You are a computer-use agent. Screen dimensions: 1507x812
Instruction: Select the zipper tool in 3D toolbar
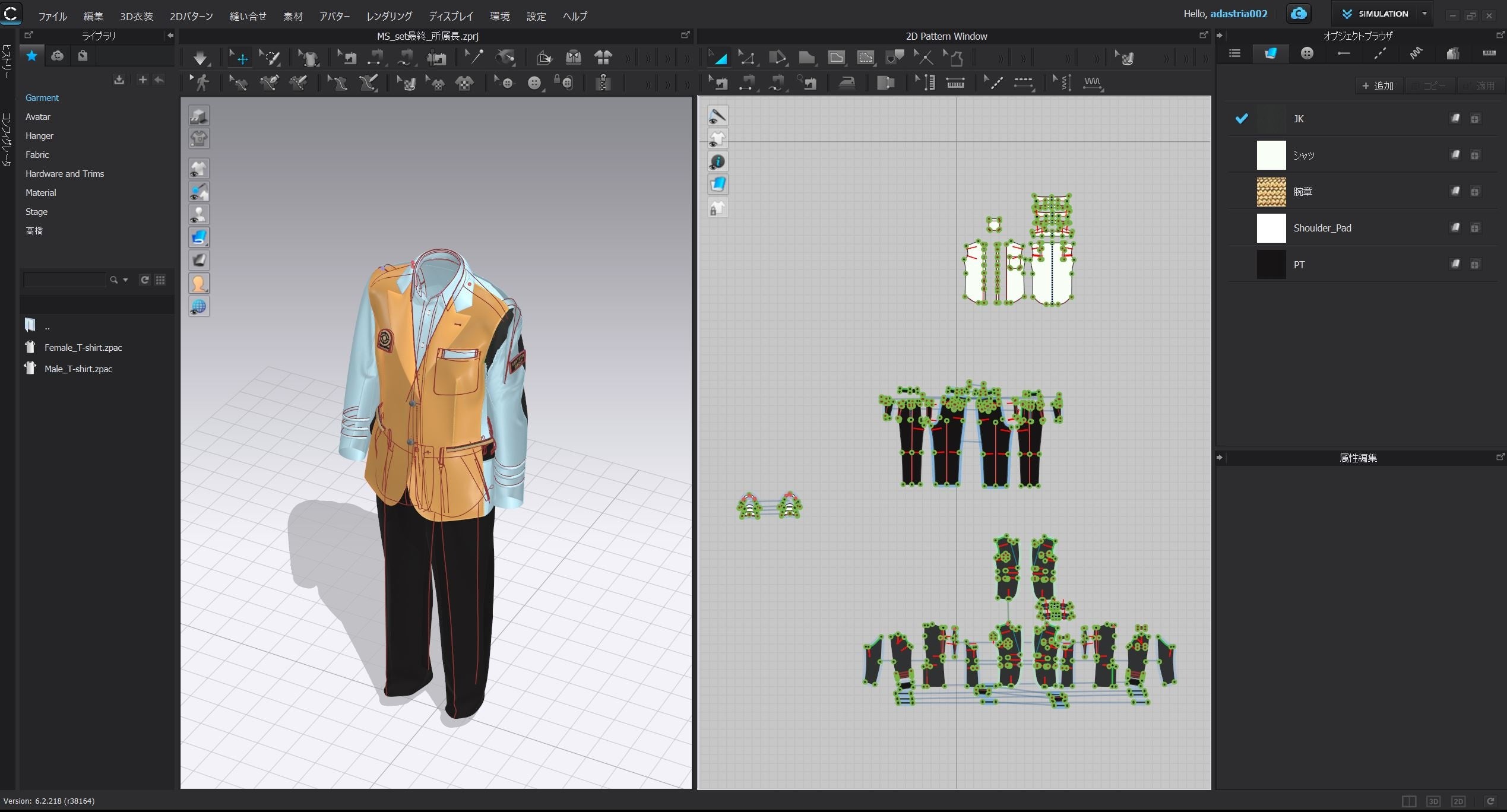pyautogui.click(x=603, y=83)
